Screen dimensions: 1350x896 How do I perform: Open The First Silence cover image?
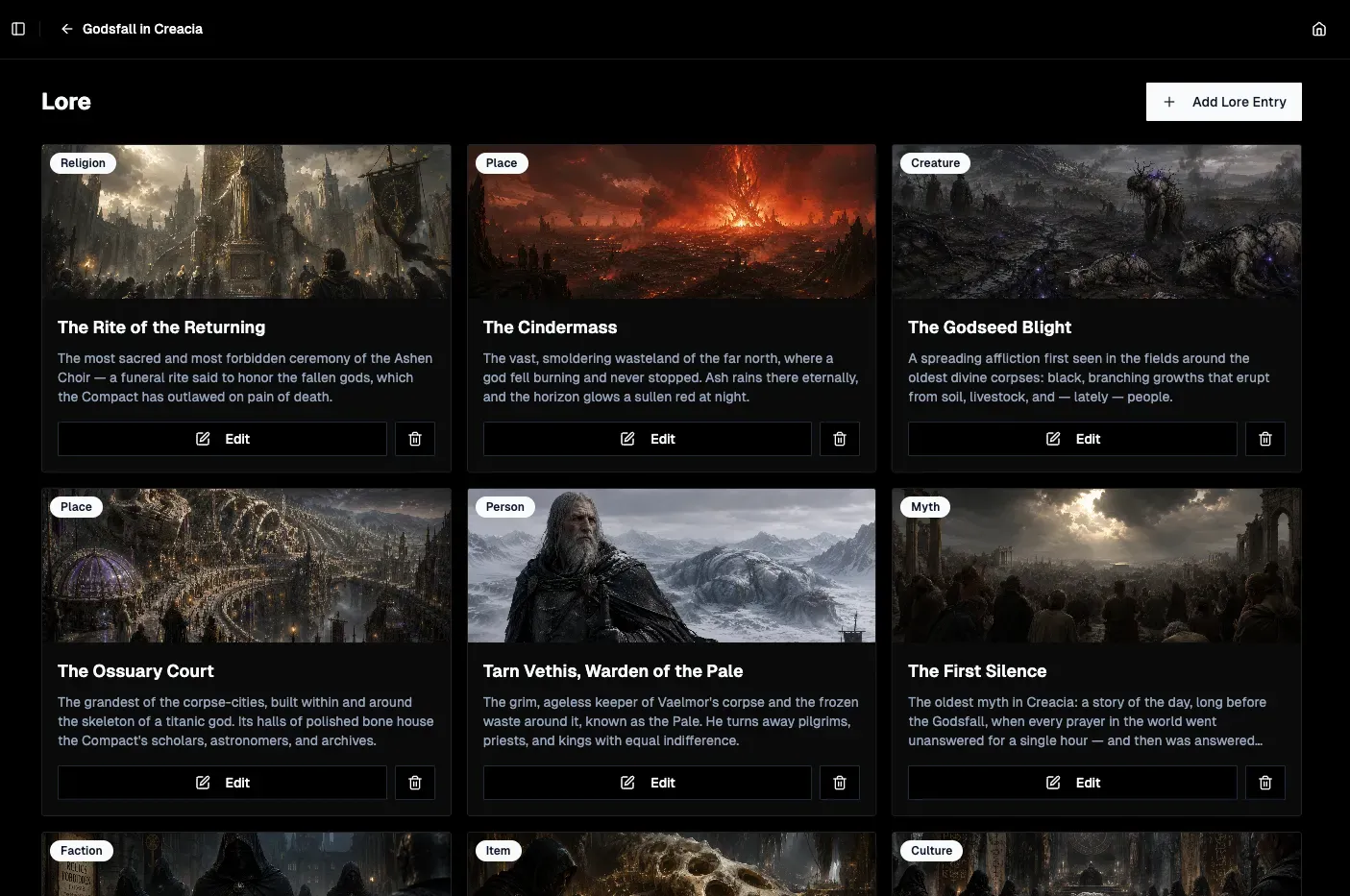(x=1096, y=566)
